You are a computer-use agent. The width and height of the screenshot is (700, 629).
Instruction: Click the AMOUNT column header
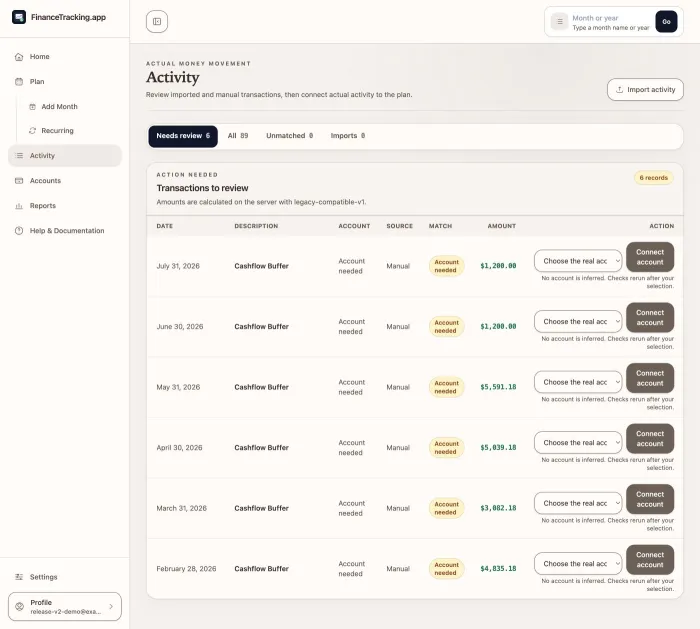click(502, 226)
